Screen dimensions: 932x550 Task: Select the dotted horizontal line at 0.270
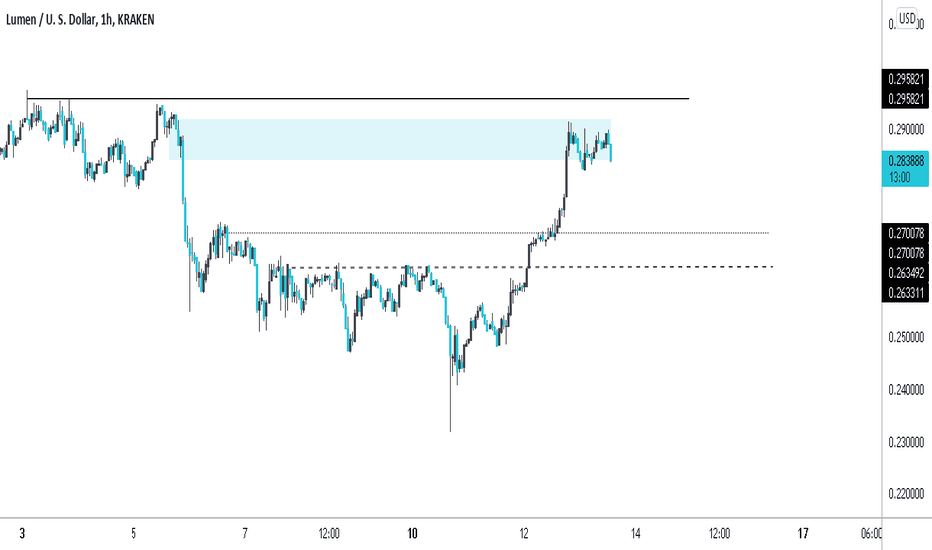498,232
